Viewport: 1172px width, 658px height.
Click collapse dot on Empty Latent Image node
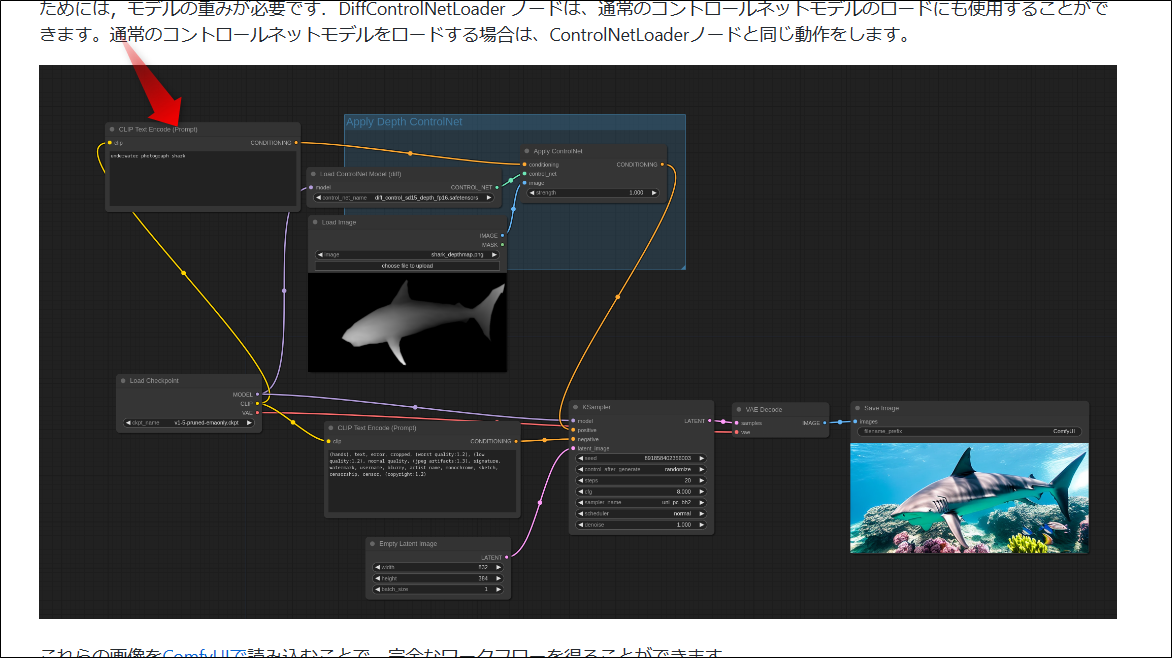372,544
